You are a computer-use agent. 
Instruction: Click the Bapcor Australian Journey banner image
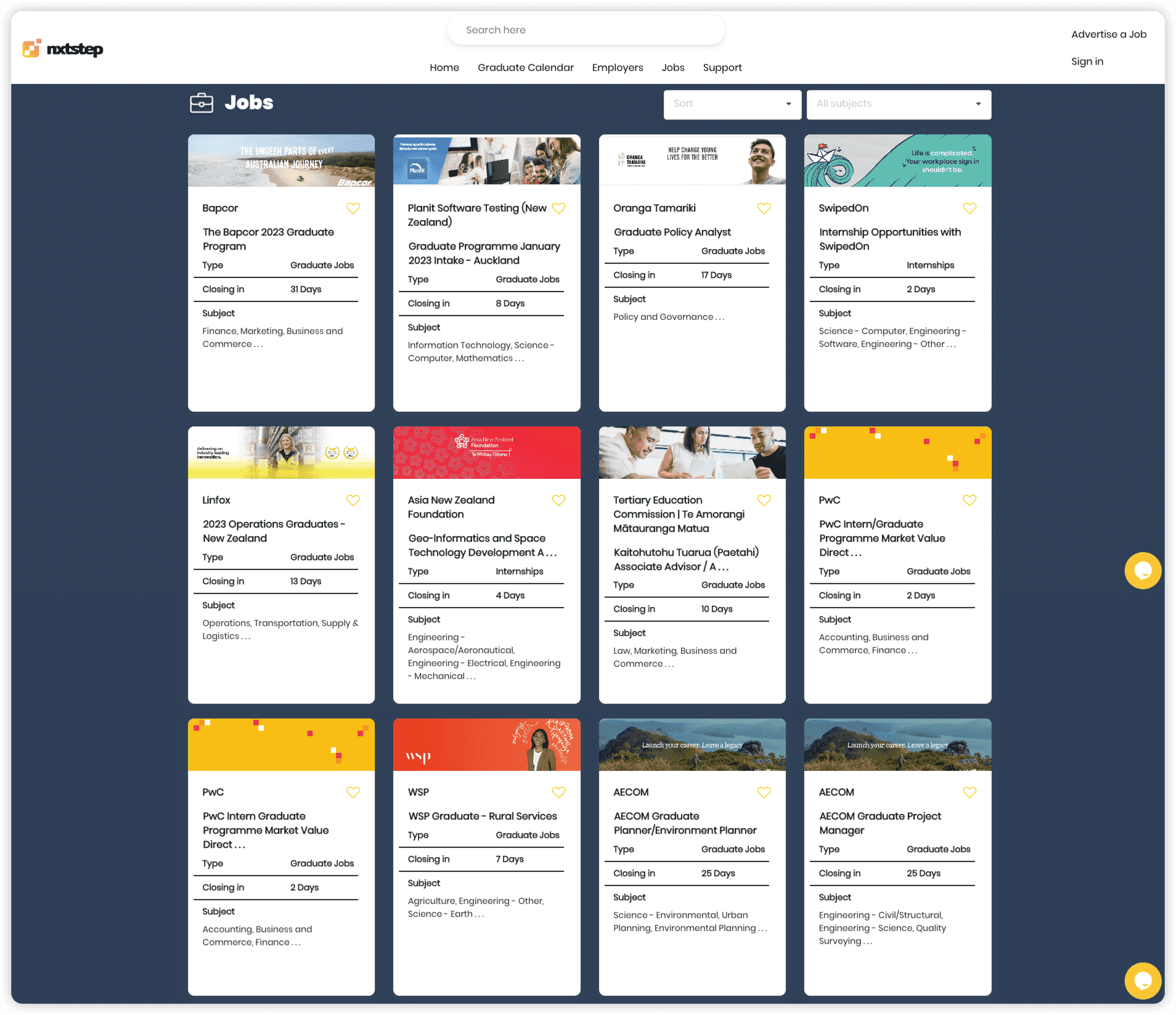(281, 161)
